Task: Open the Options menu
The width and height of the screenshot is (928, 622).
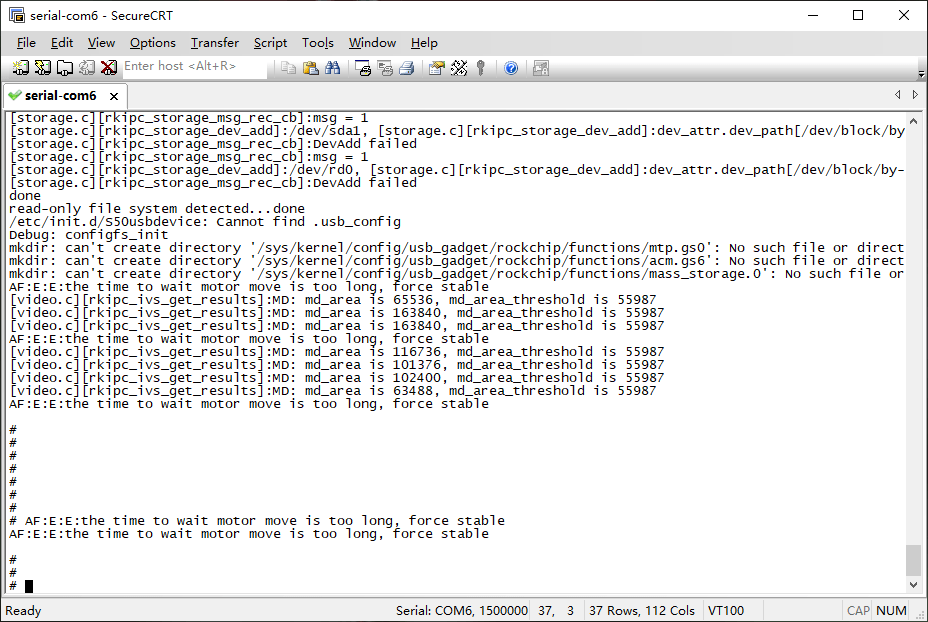Action: [x=153, y=43]
